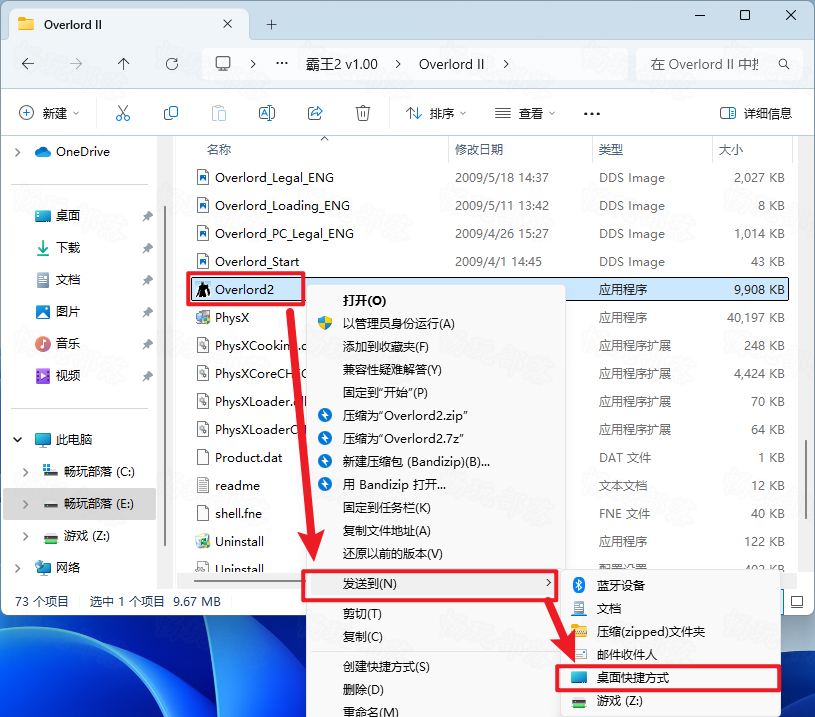Open the Send to (发送到) submenu
The height and width of the screenshot is (717, 815).
430,583
